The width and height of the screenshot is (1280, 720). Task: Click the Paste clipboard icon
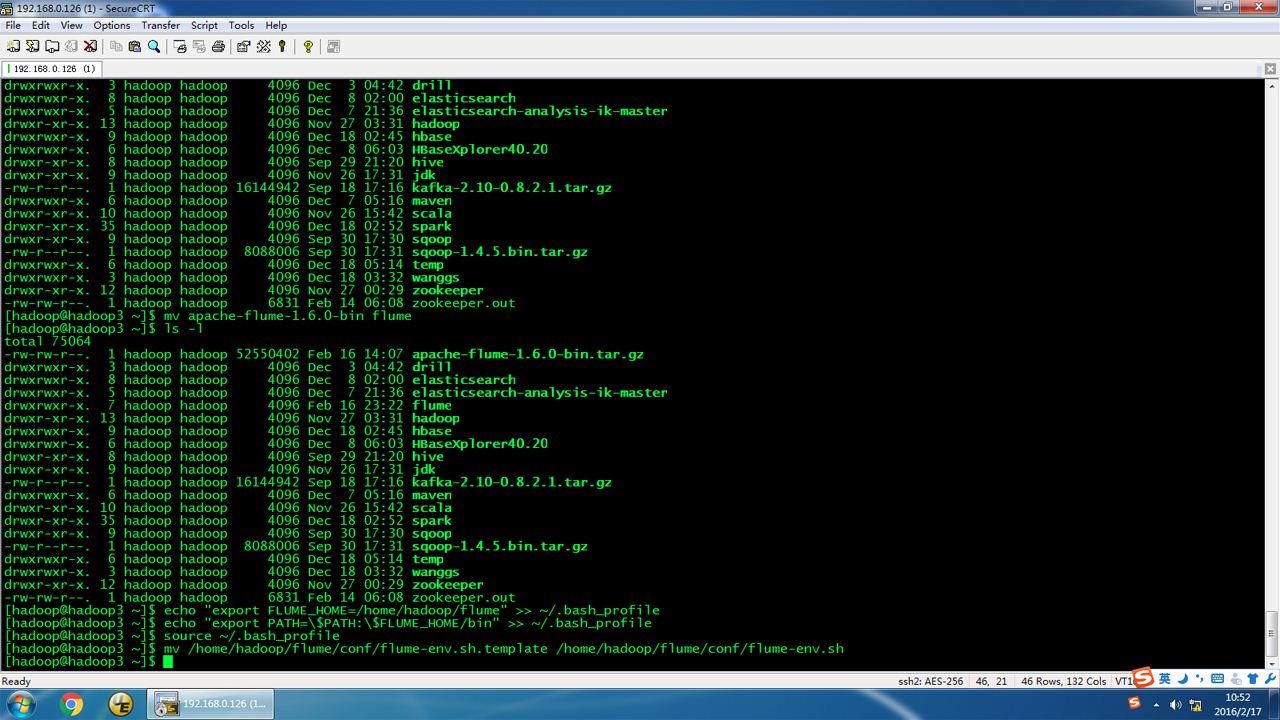[x=135, y=46]
